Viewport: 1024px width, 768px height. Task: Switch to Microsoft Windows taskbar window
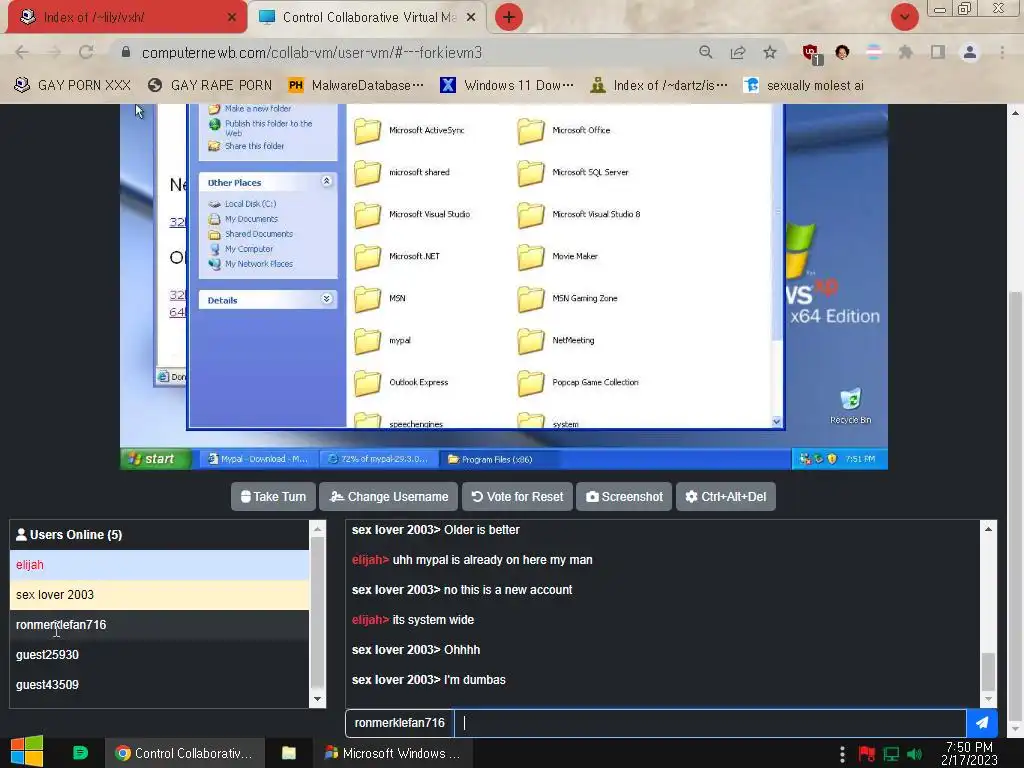pos(392,753)
